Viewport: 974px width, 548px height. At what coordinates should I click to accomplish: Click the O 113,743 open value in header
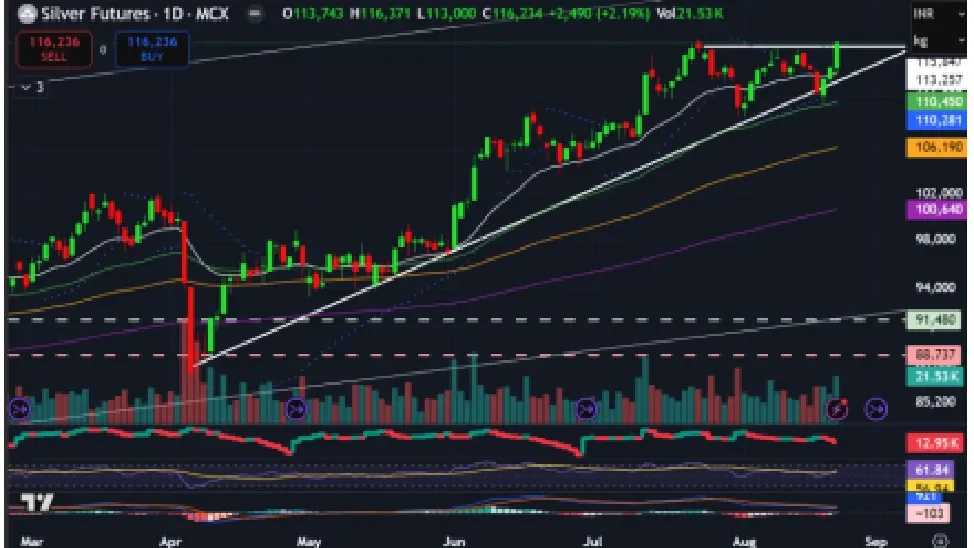click(x=312, y=14)
